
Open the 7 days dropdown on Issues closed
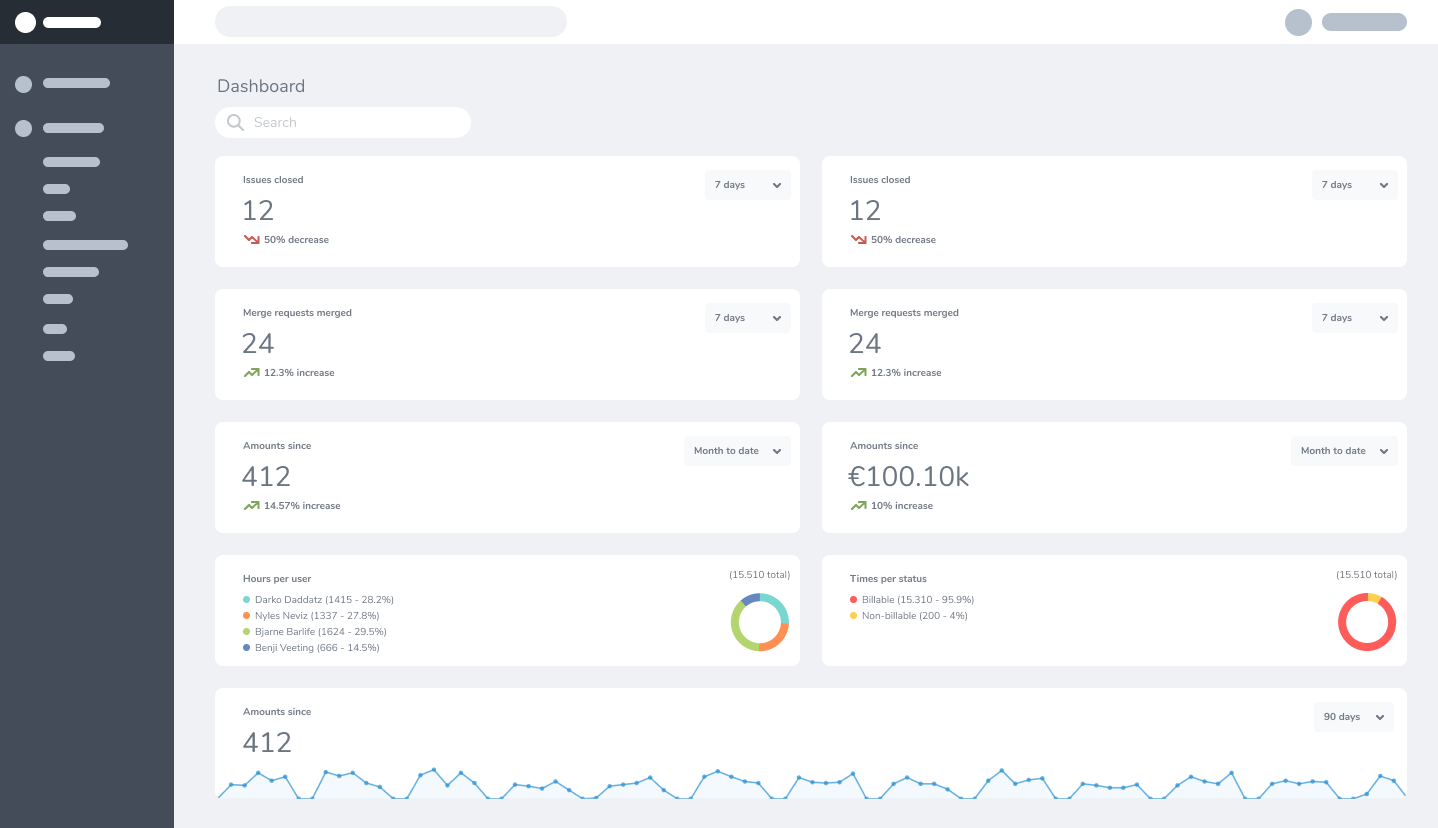(x=747, y=184)
